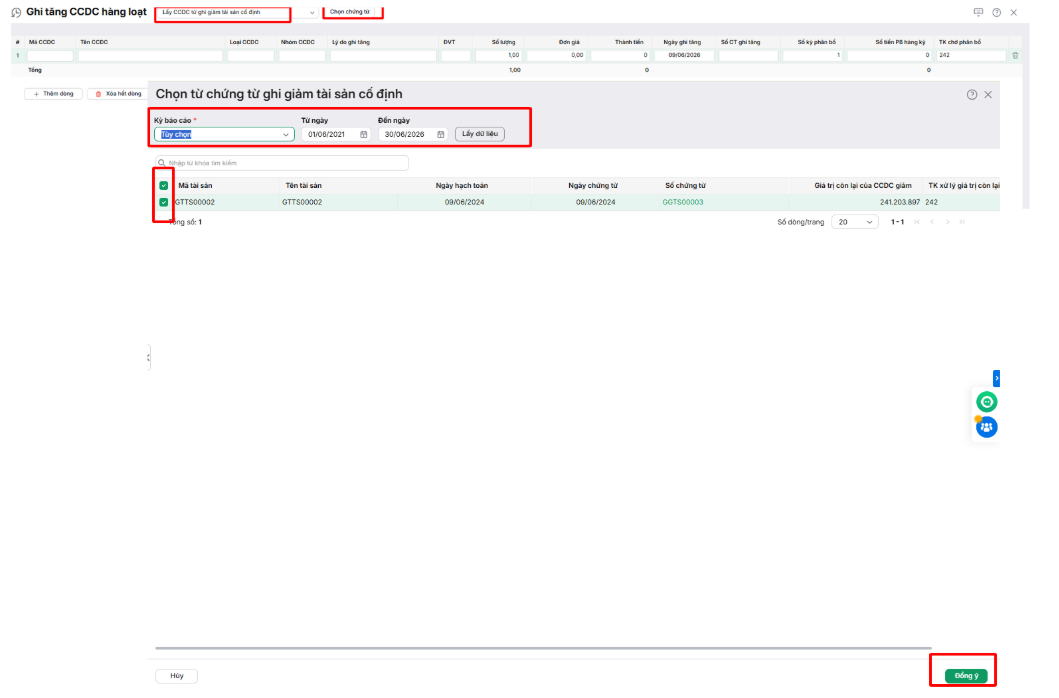Delete row 1 using the trash icon

pos(1015,55)
